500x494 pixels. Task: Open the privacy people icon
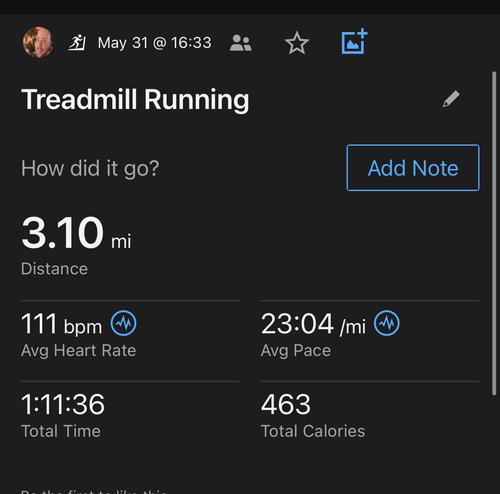coord(240,43)
